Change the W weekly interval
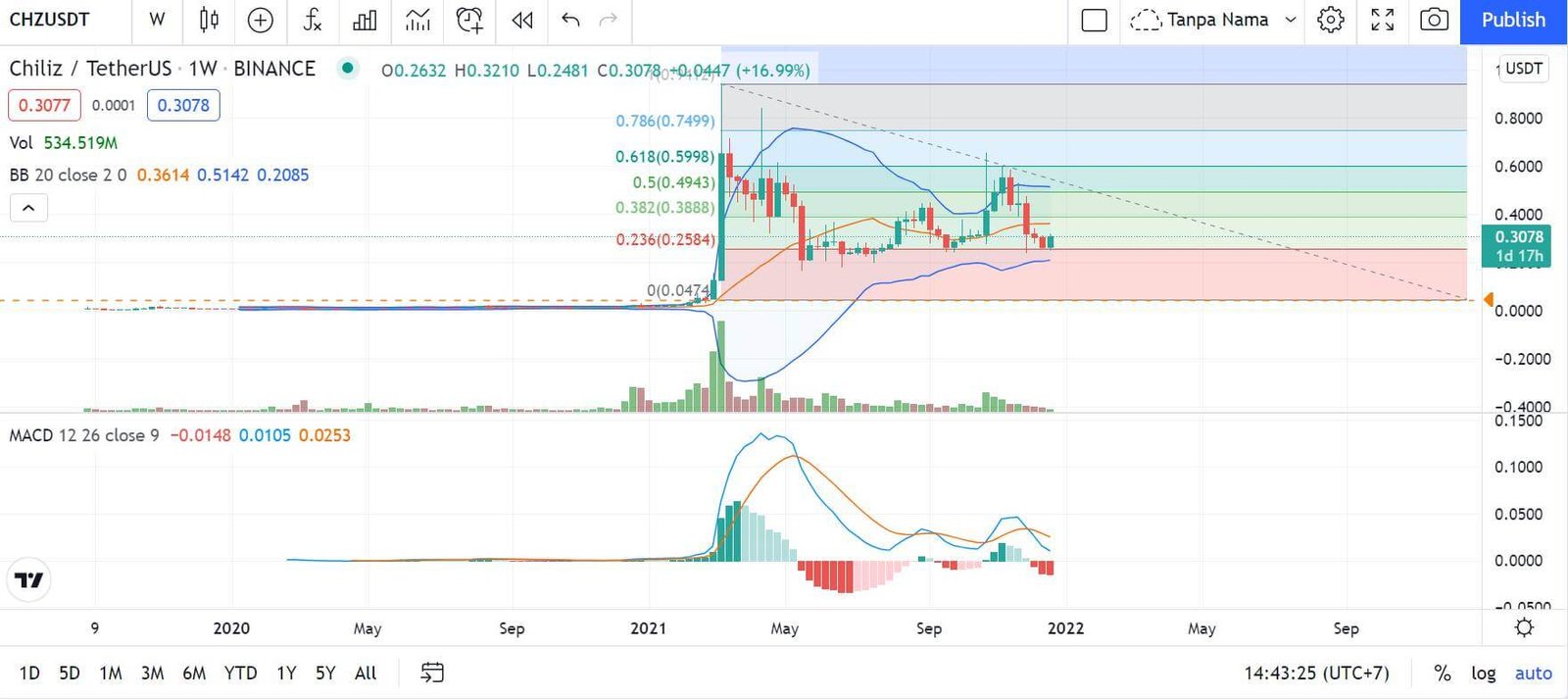 click(x=157, y=20)
